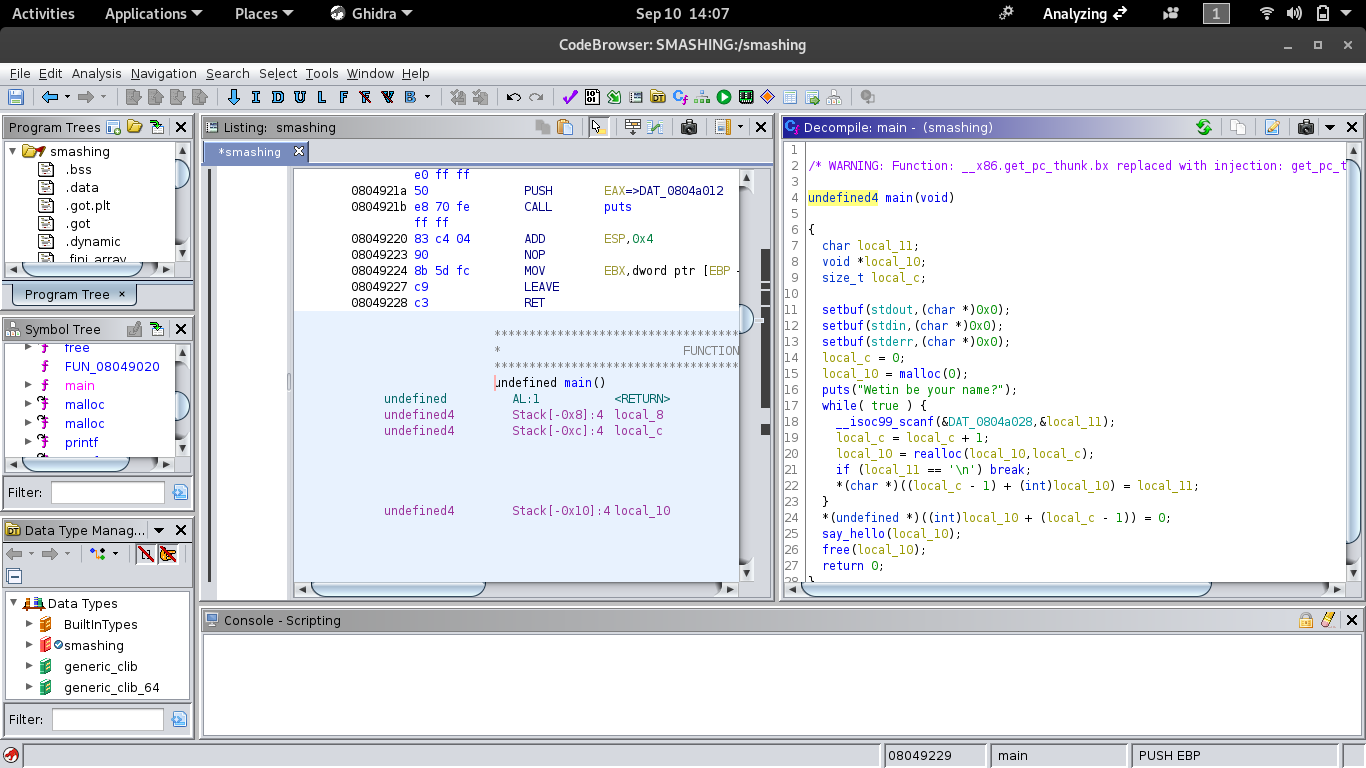Click the bytes viewer toolbar icon

click(592, 97)
